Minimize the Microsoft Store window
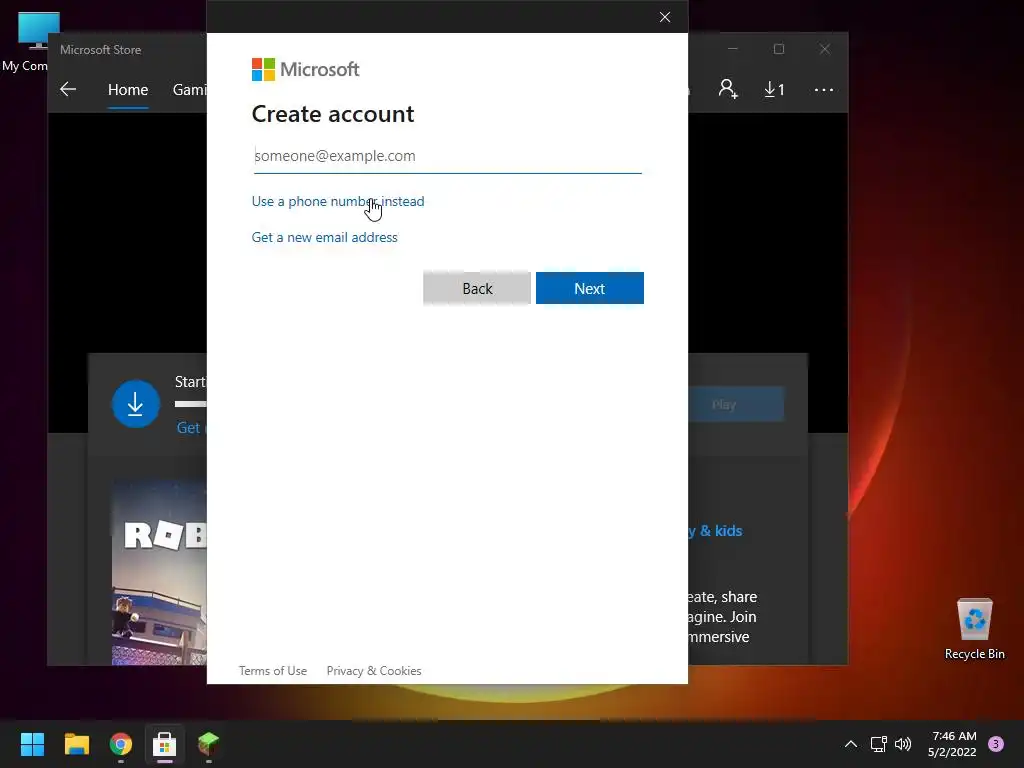The height and width of the screenshot is (768, 1024). (733, 49)
